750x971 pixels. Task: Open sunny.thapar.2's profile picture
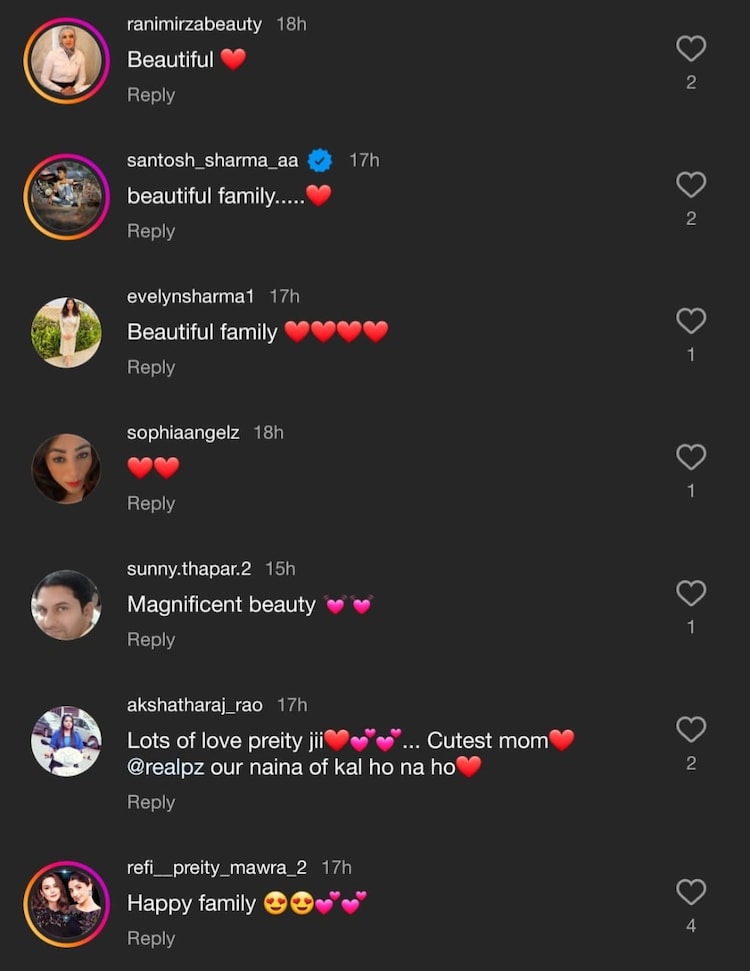(66, 604)
